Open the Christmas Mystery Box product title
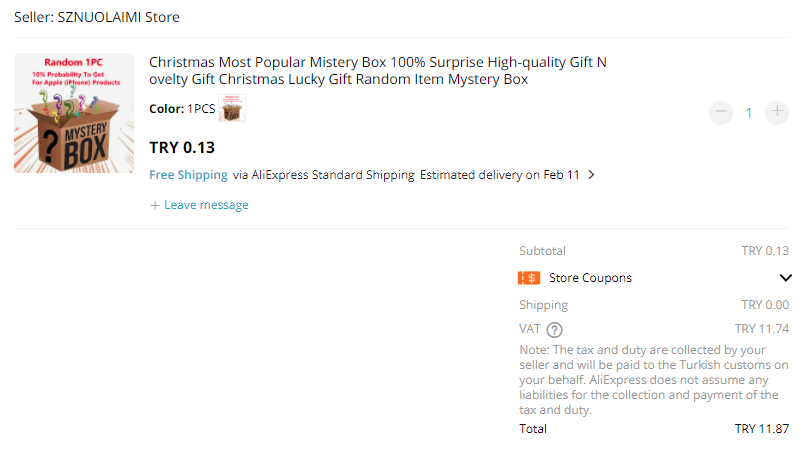 (377, 71)
